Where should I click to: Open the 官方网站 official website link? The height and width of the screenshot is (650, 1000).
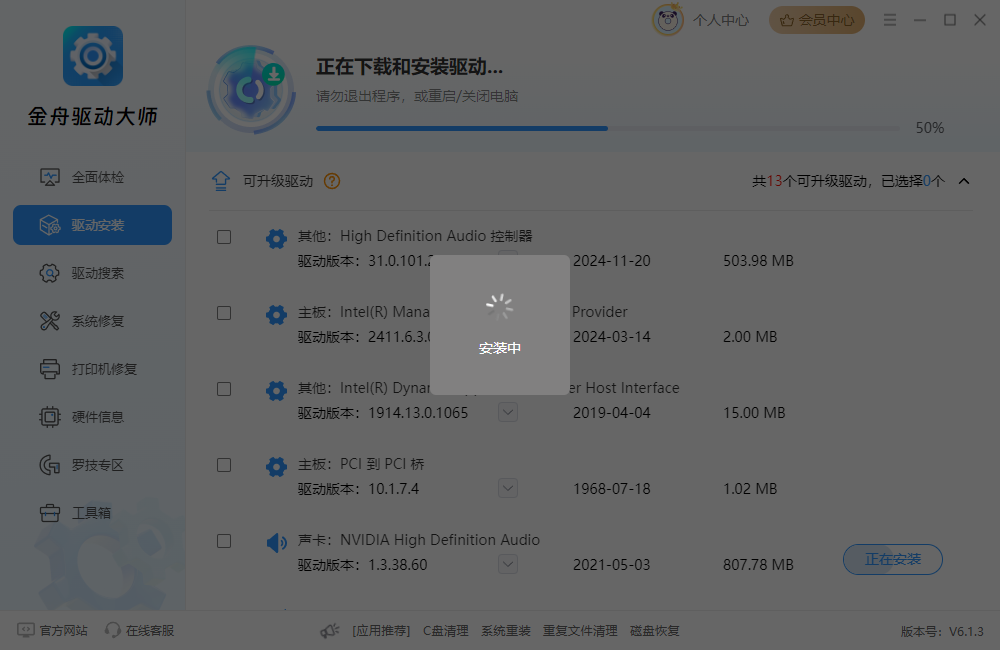pos(63,631)
